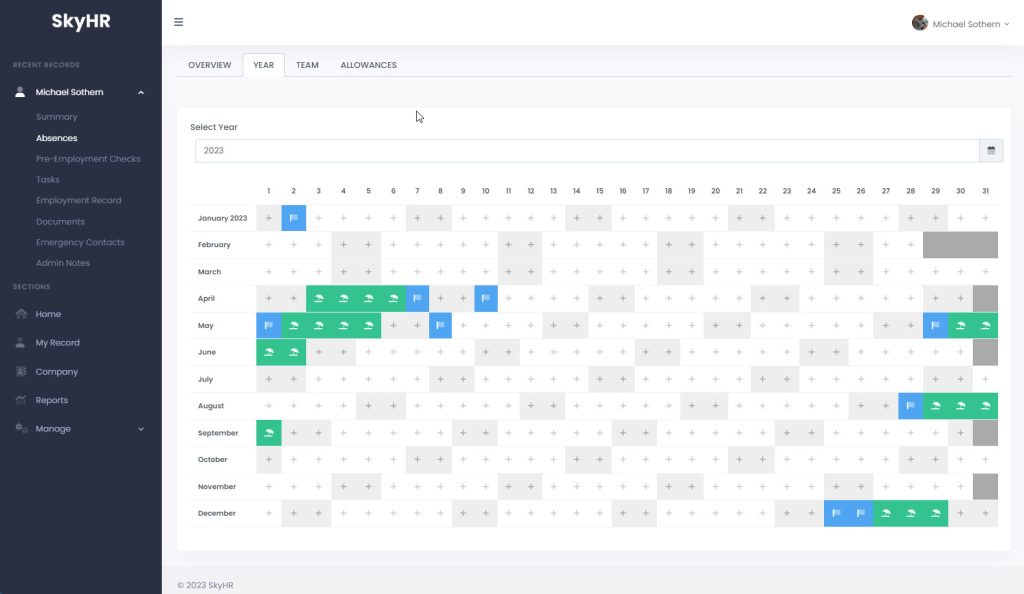Open the calendar picker icon beside year field
1024x594 pixels.
tap(991, 151)
